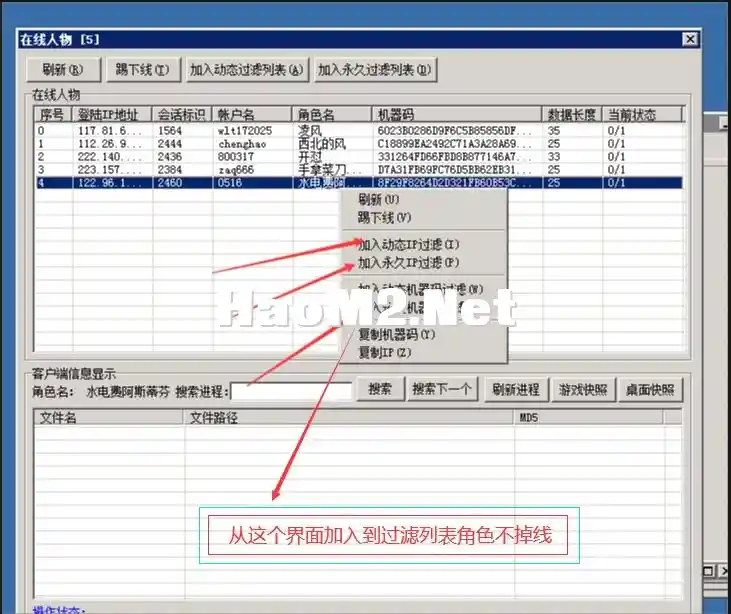
Task: Click 加入动态过滤列表(A) button
Action: tap(247, 70)
